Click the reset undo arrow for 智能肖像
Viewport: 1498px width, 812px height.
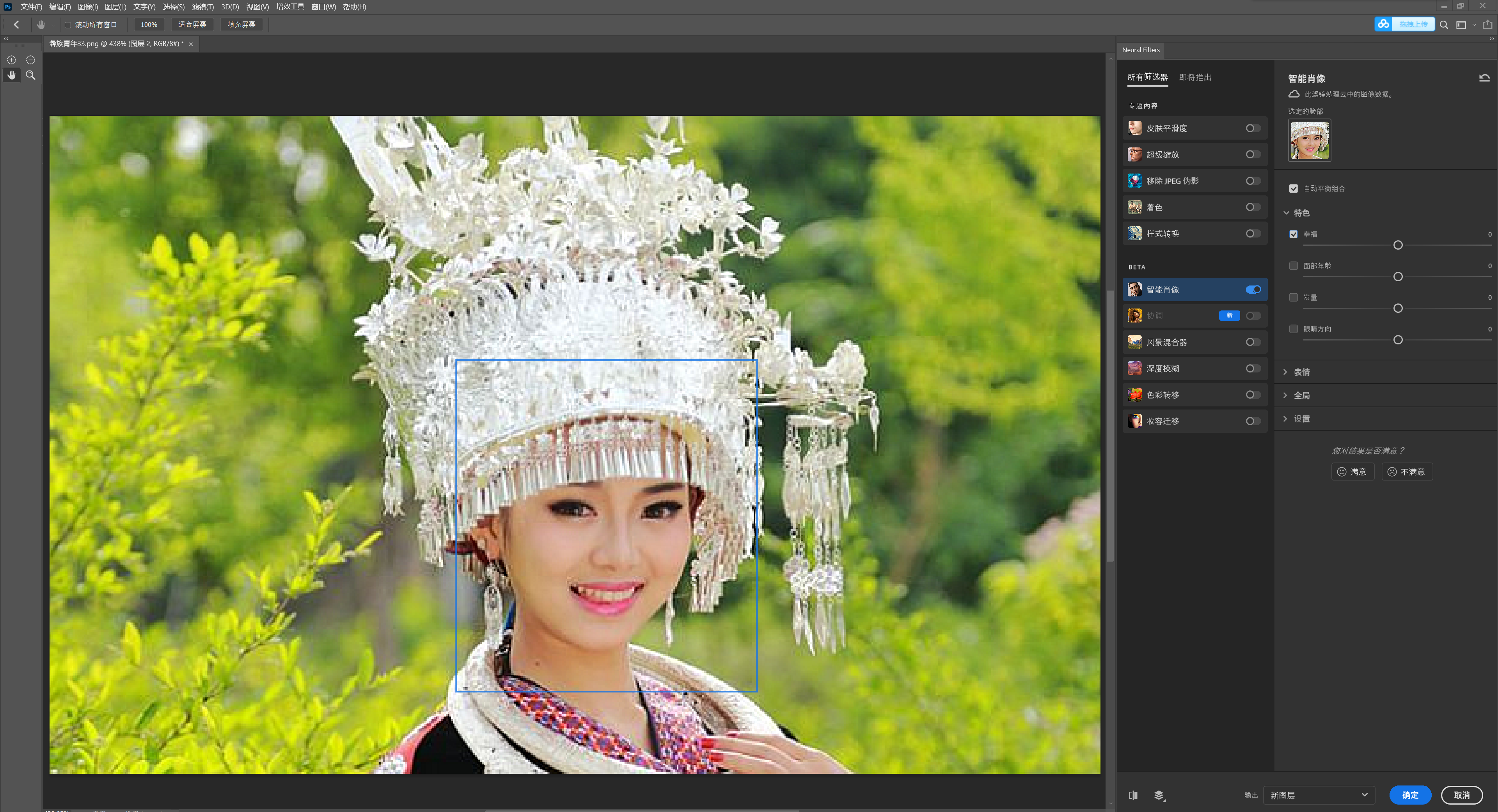[x=1484, y=78]
